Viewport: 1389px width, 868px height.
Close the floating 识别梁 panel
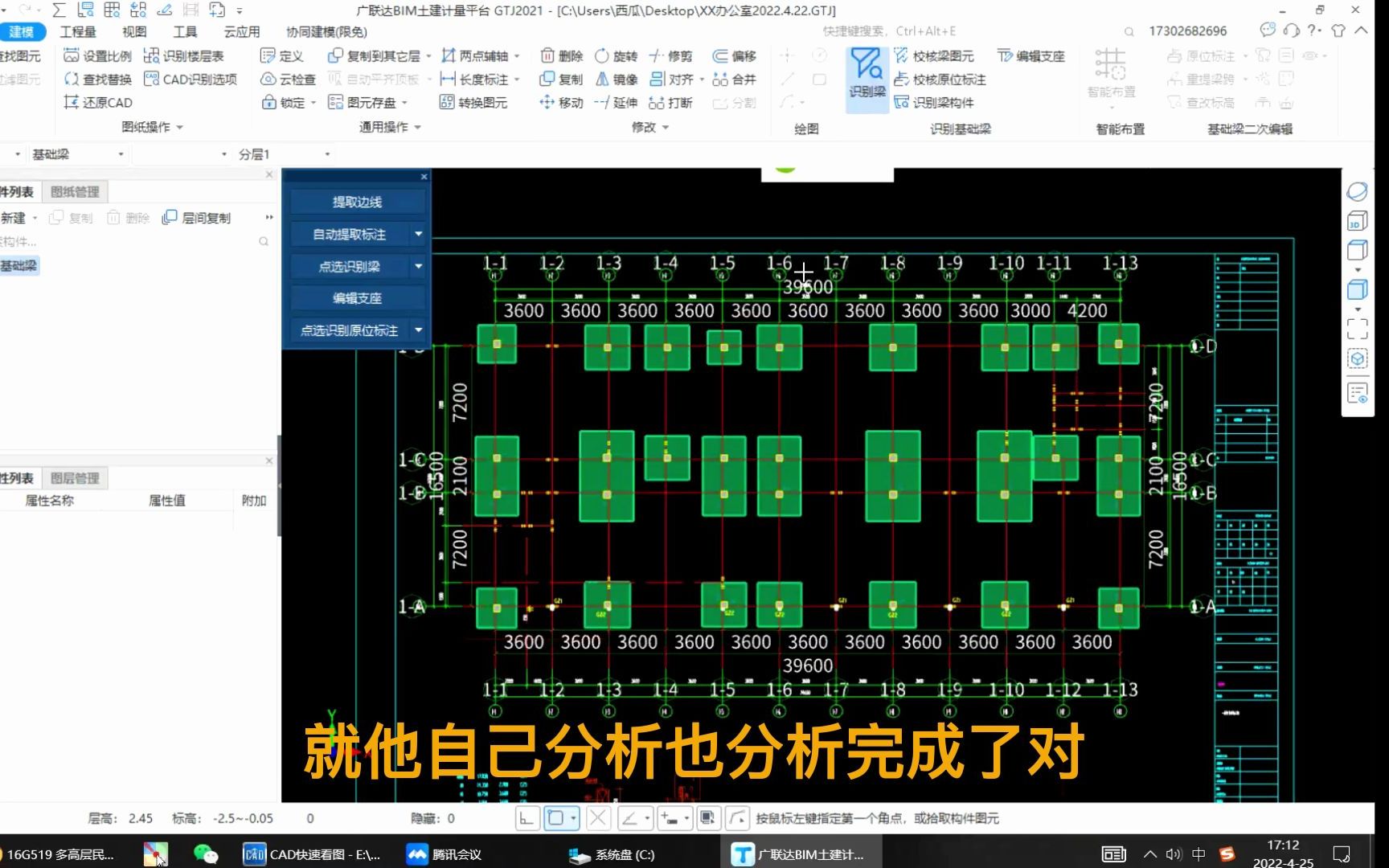tap(424, 176)
